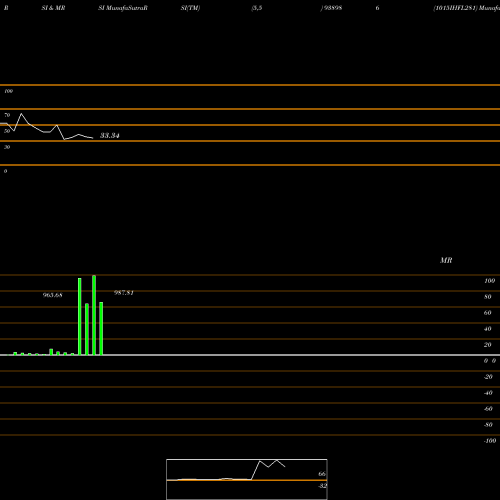The image size is (500, 500).
Task: Click the RSI value 33.34 label
Action: click(x=110, y=135)
